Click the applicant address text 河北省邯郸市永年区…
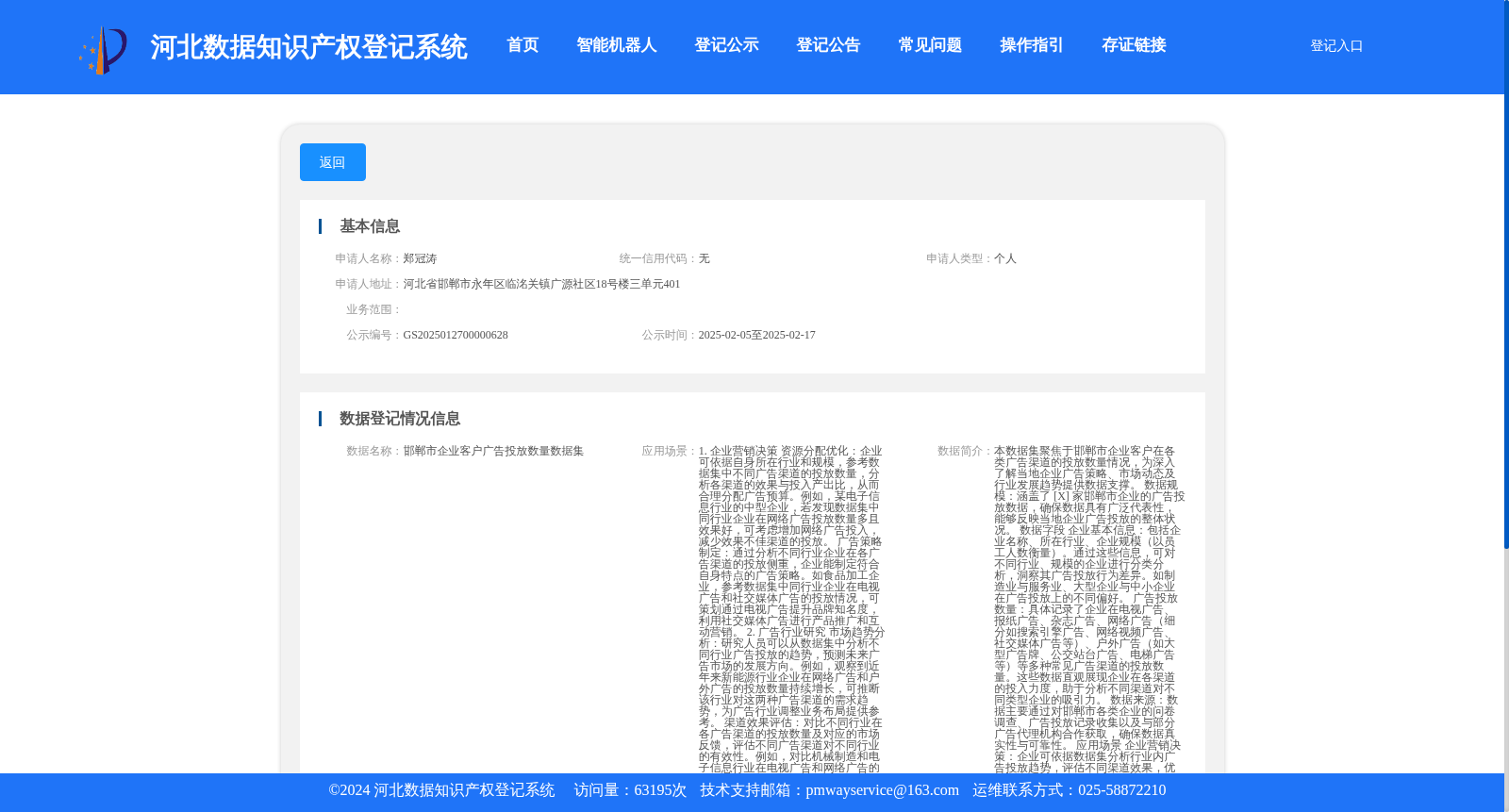The height and width of the screenshot is (812, 1509). [x=541, y=284]
